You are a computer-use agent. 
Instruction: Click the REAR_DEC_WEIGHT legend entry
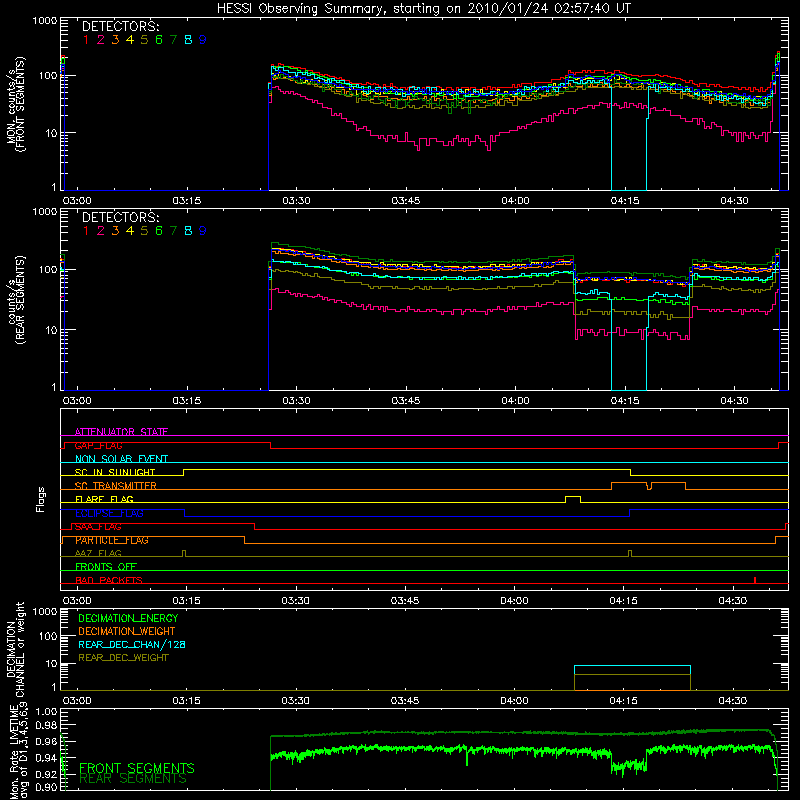(x=123, y=658)
